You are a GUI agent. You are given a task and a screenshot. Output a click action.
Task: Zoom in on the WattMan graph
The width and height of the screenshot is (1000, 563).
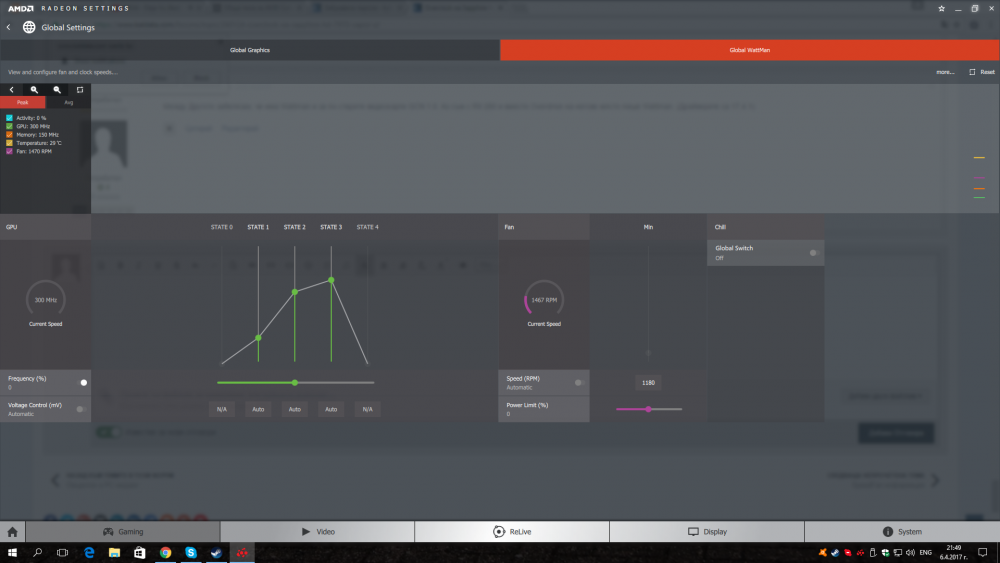tap(34, 90)
